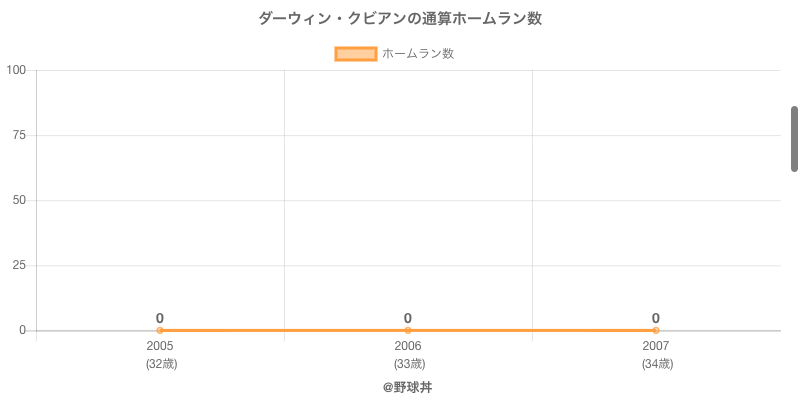Click the (33歳) age label

click(409, 364)
